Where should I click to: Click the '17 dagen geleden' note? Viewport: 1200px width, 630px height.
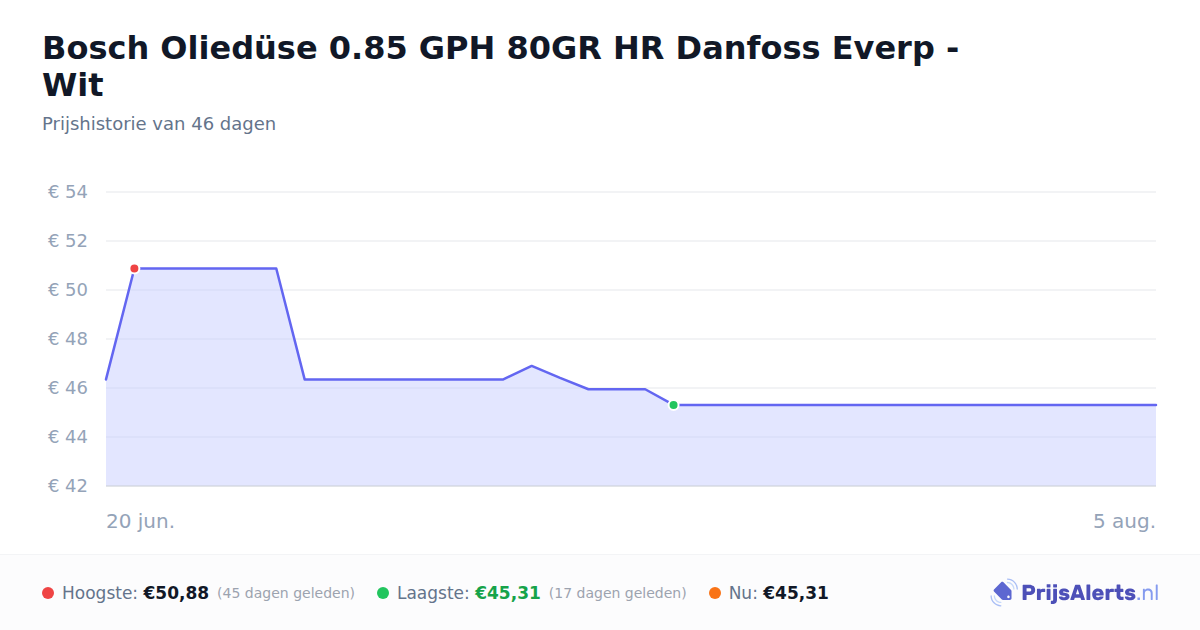click(x=618, y=593)
